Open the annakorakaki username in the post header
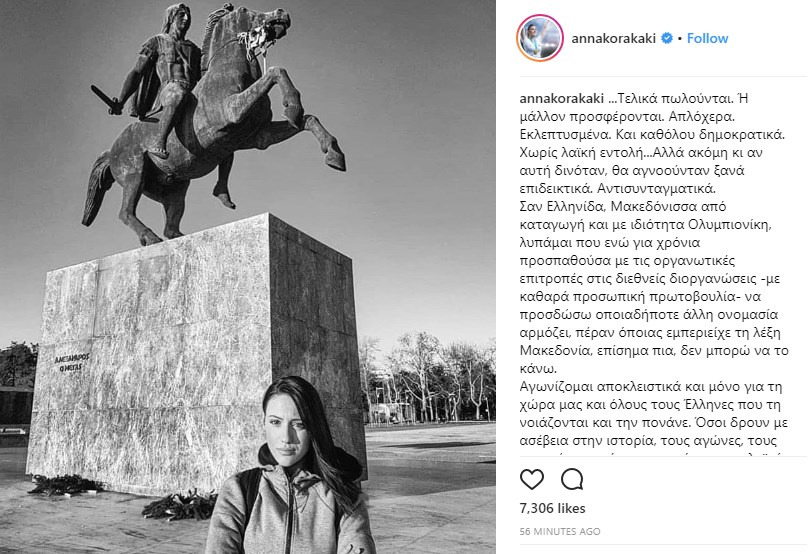The height and width of the screenshot is (554, 811). point(613,38)
